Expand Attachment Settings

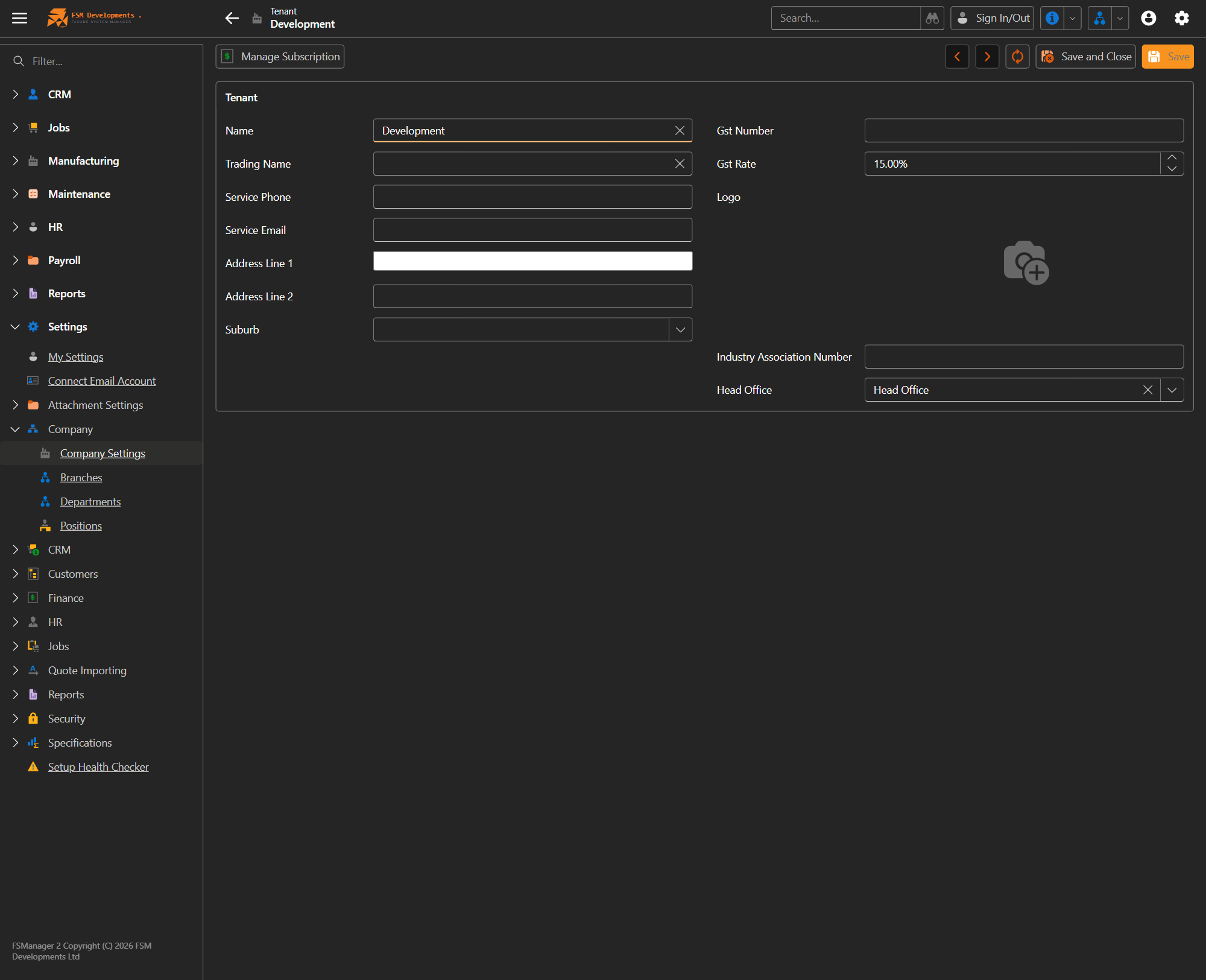pyautogui.click(x=16, y=405)
